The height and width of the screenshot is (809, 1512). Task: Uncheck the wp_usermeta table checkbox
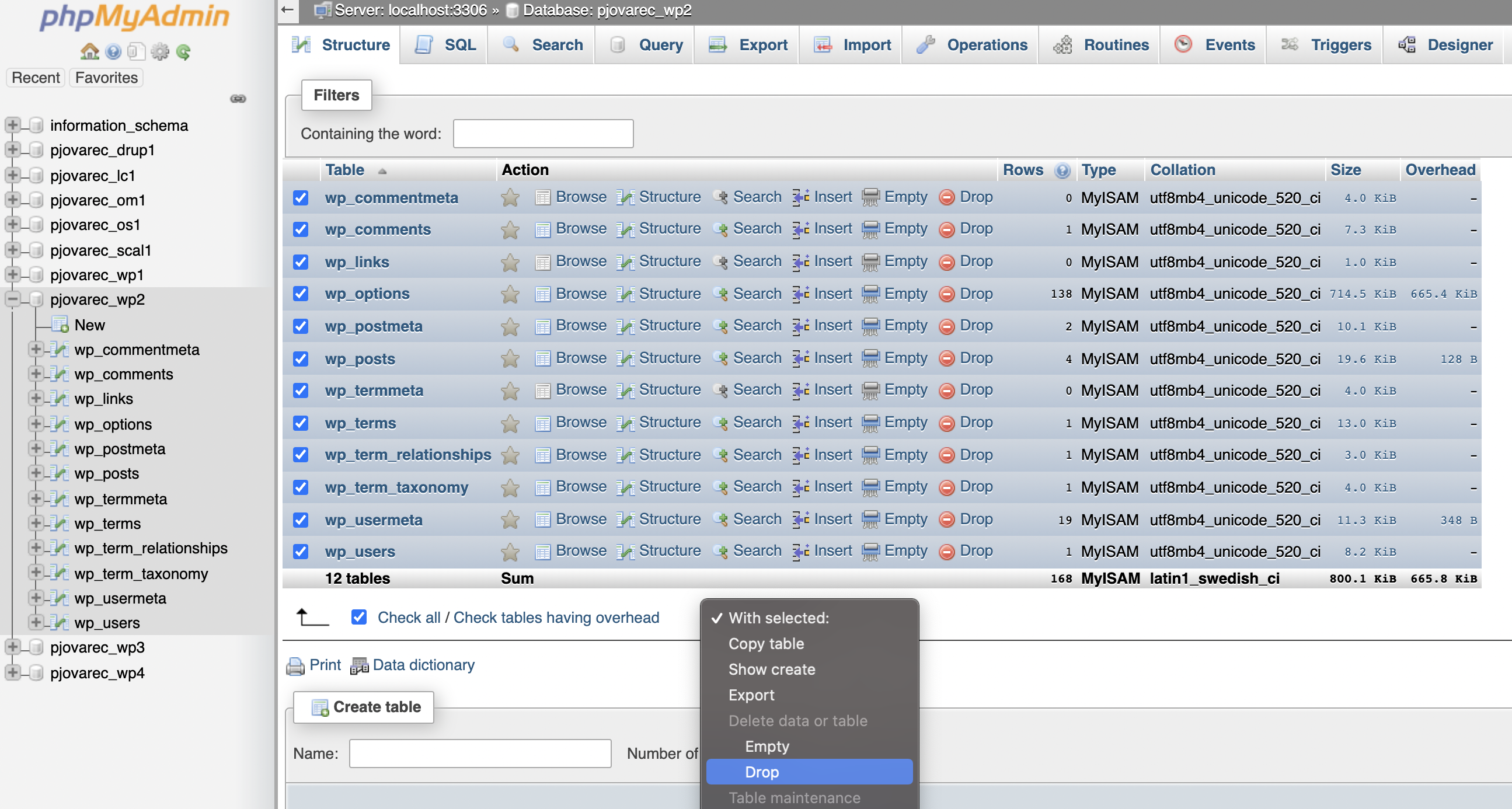tap(301, 519)
